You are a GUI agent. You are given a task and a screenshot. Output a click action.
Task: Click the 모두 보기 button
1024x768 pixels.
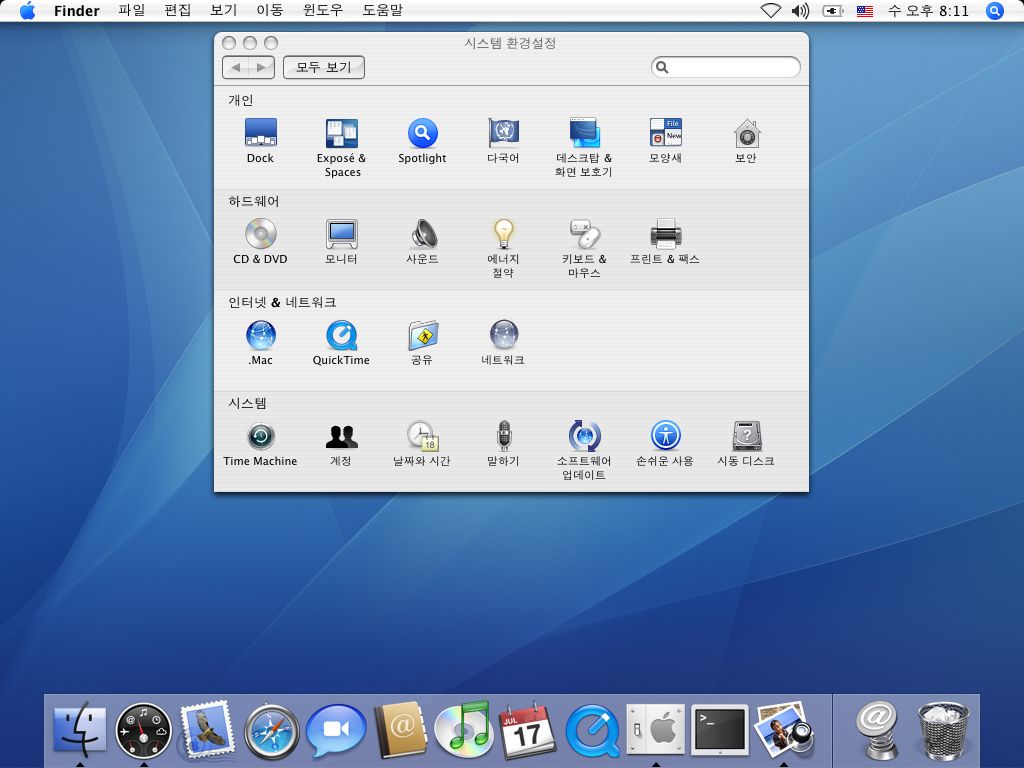[x=324, y=67]
